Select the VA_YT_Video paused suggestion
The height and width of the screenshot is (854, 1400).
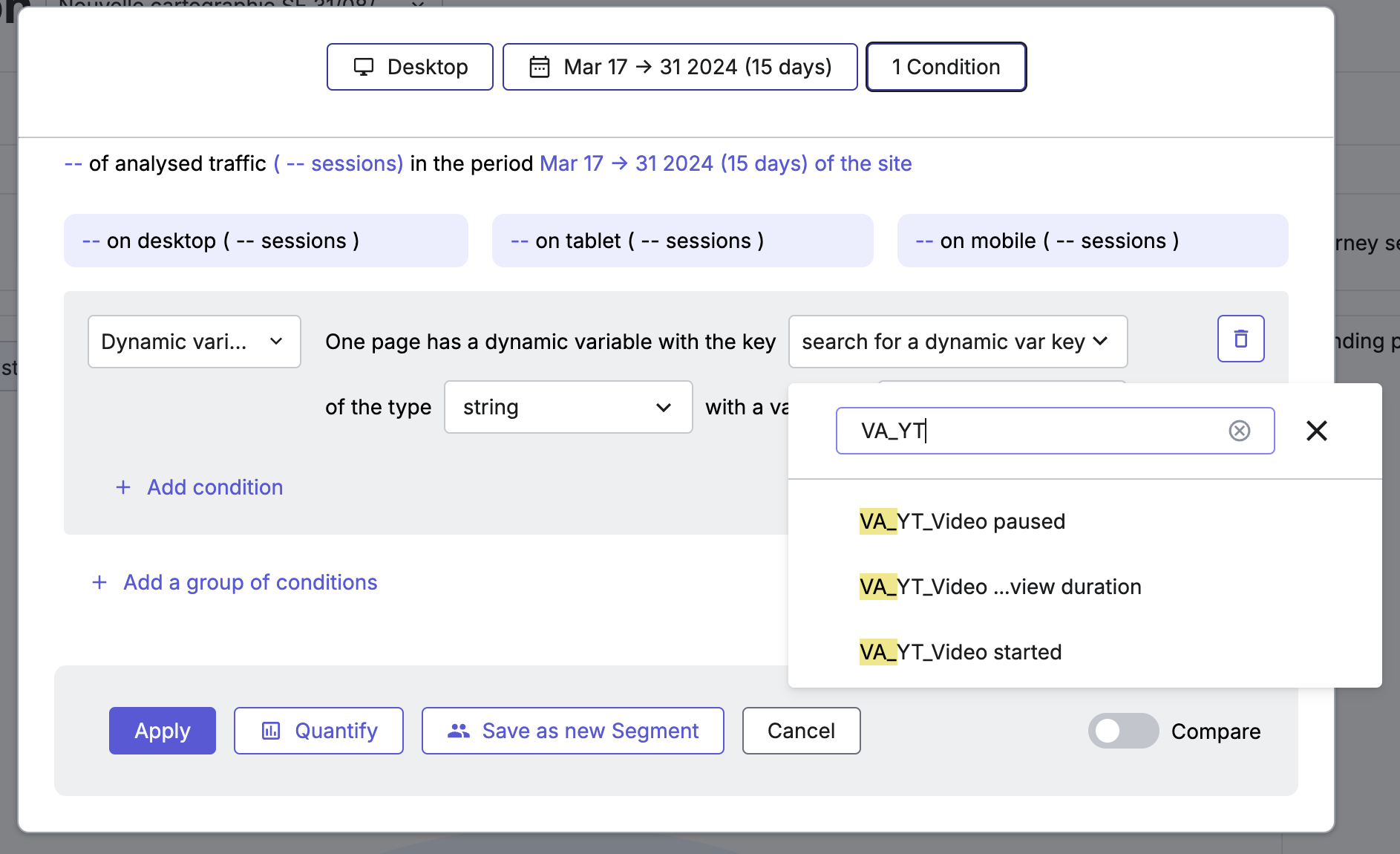[962, 521]
